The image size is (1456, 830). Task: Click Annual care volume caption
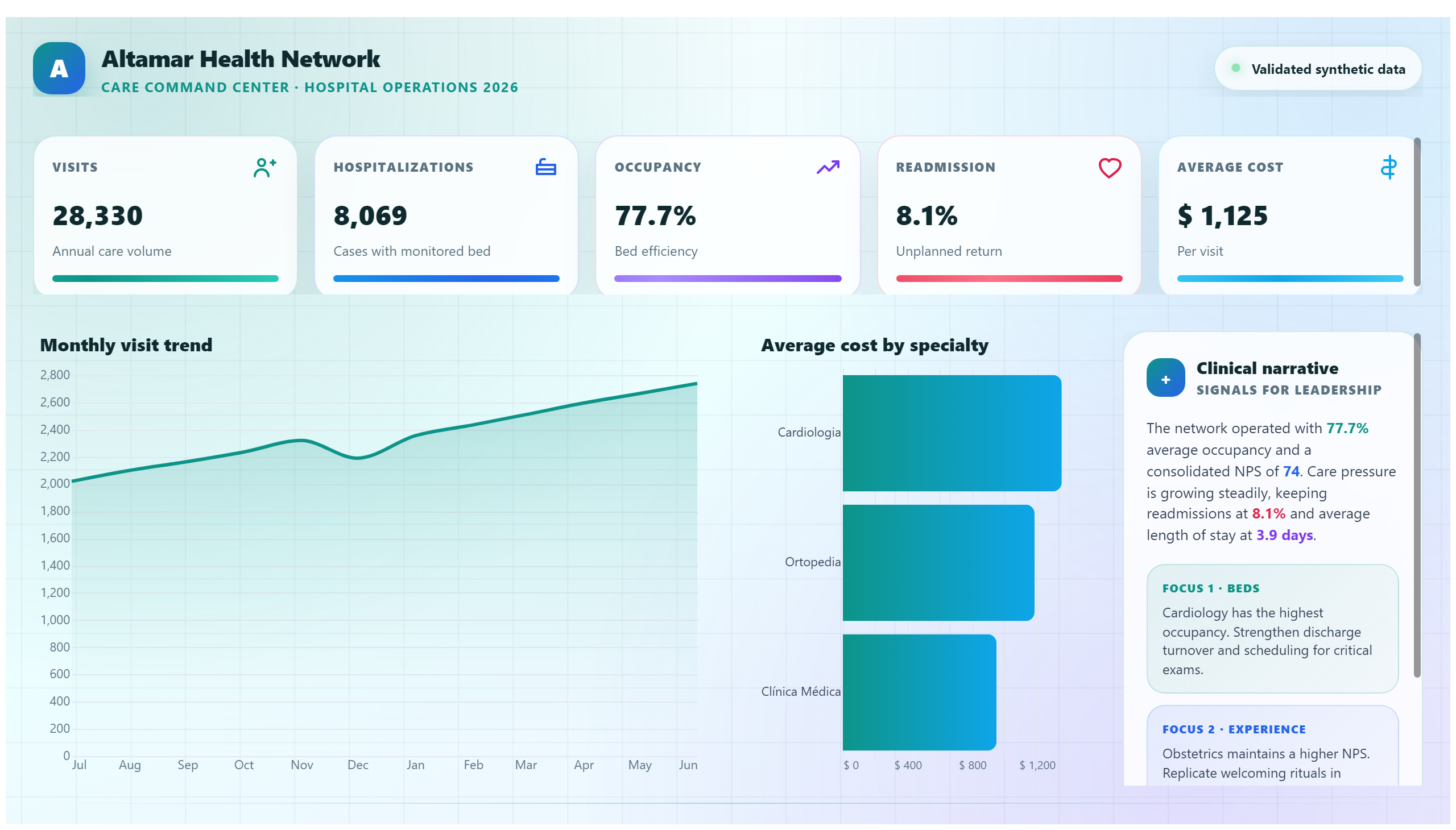[112, 251]
